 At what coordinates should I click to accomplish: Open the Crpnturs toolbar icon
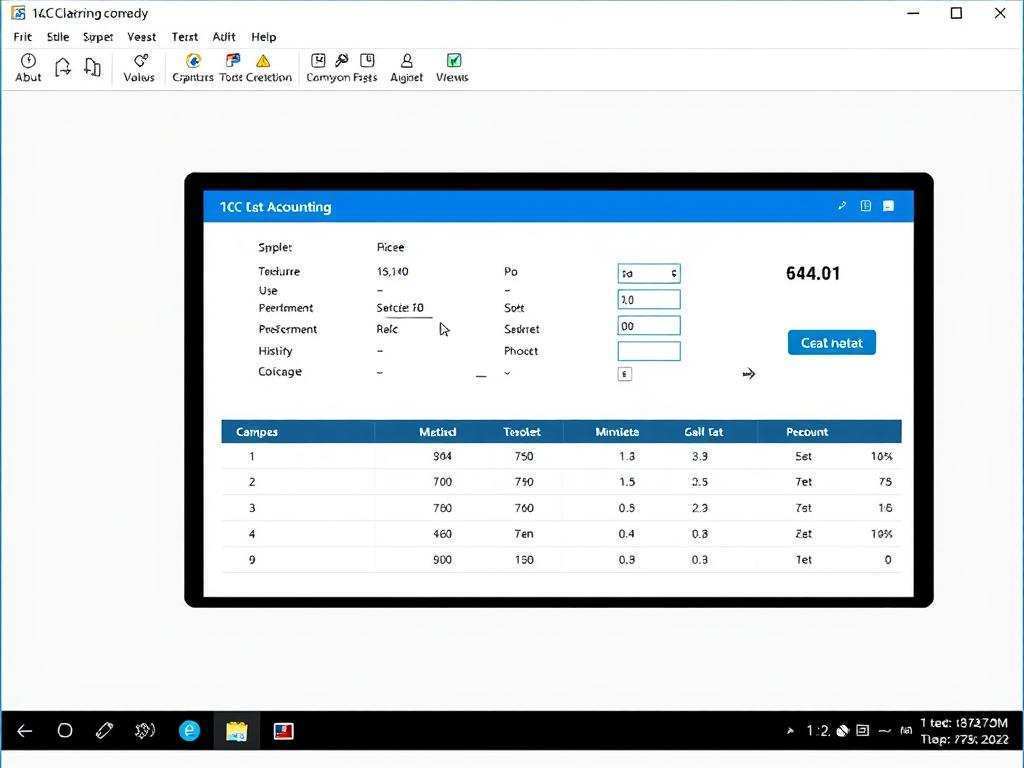pos(193,62)
